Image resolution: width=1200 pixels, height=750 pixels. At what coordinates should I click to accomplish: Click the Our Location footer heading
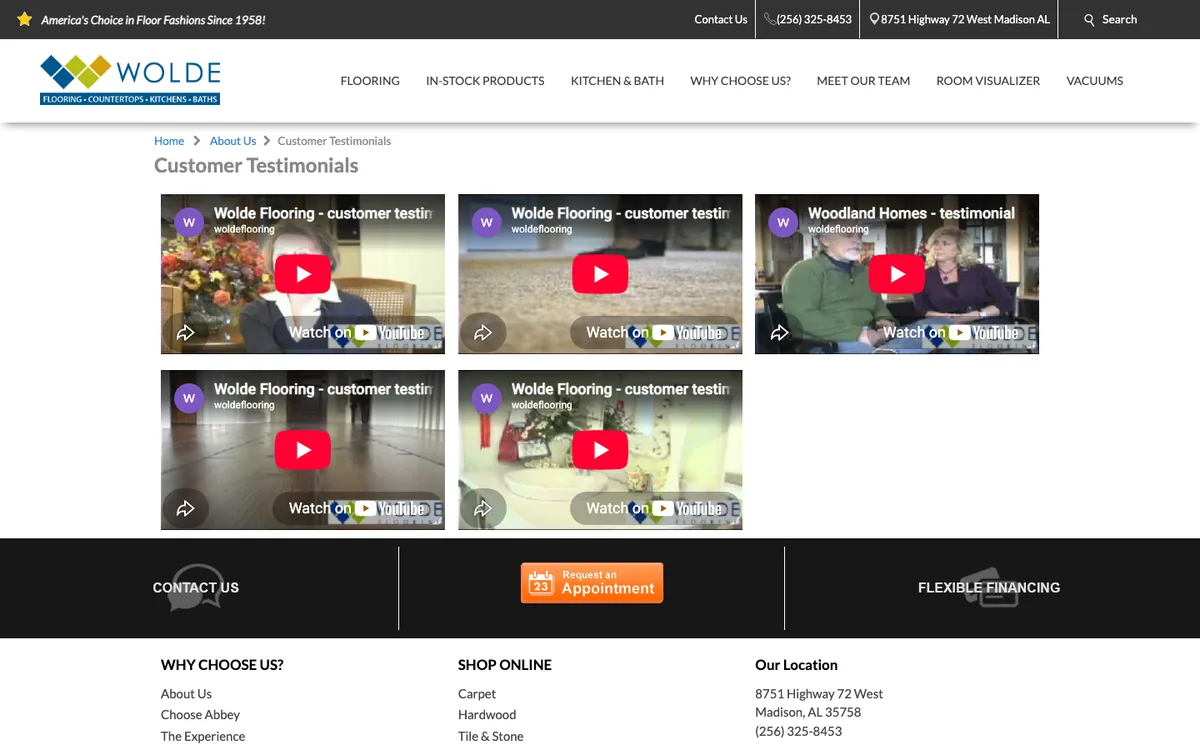[796, 665]
